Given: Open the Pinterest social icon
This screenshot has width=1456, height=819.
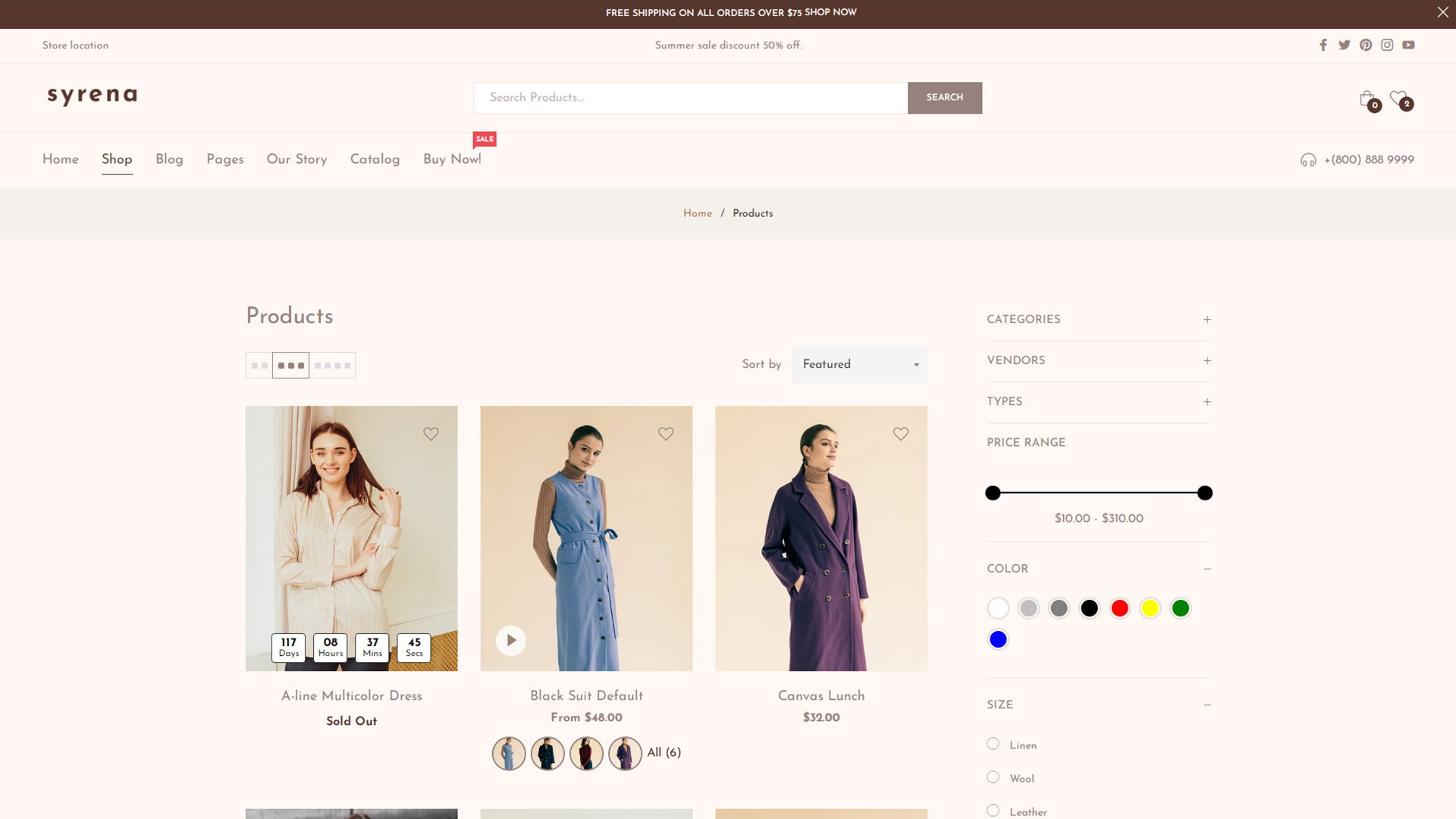Looking at the screenshot, I should tap(1366, 45).
